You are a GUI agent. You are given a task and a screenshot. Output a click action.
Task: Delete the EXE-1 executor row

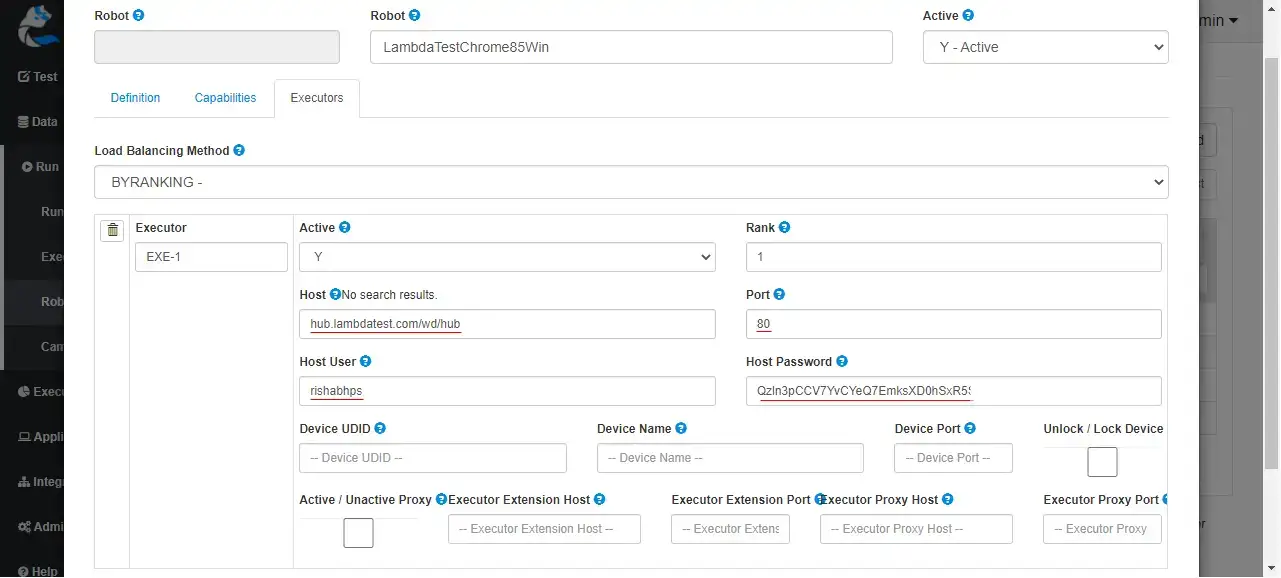112,230
